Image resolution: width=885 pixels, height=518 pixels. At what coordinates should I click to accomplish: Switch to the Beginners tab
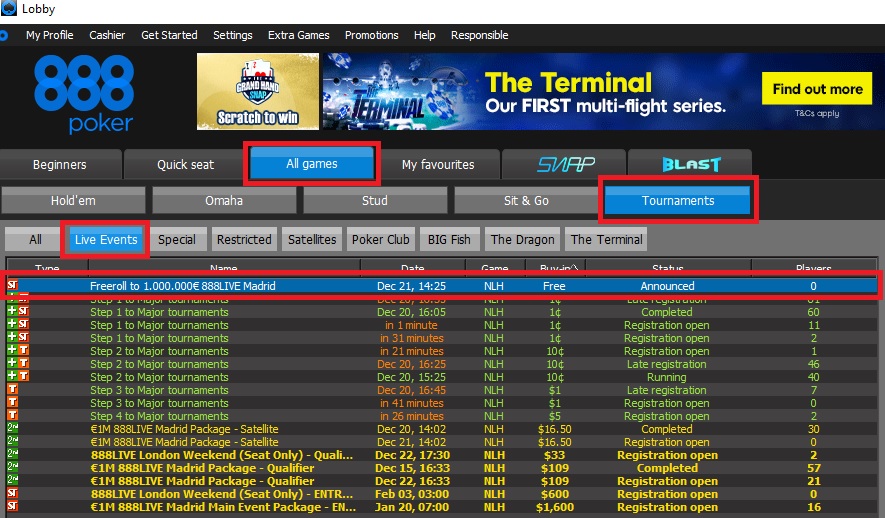pyautogui.click(x=60, y=165)
